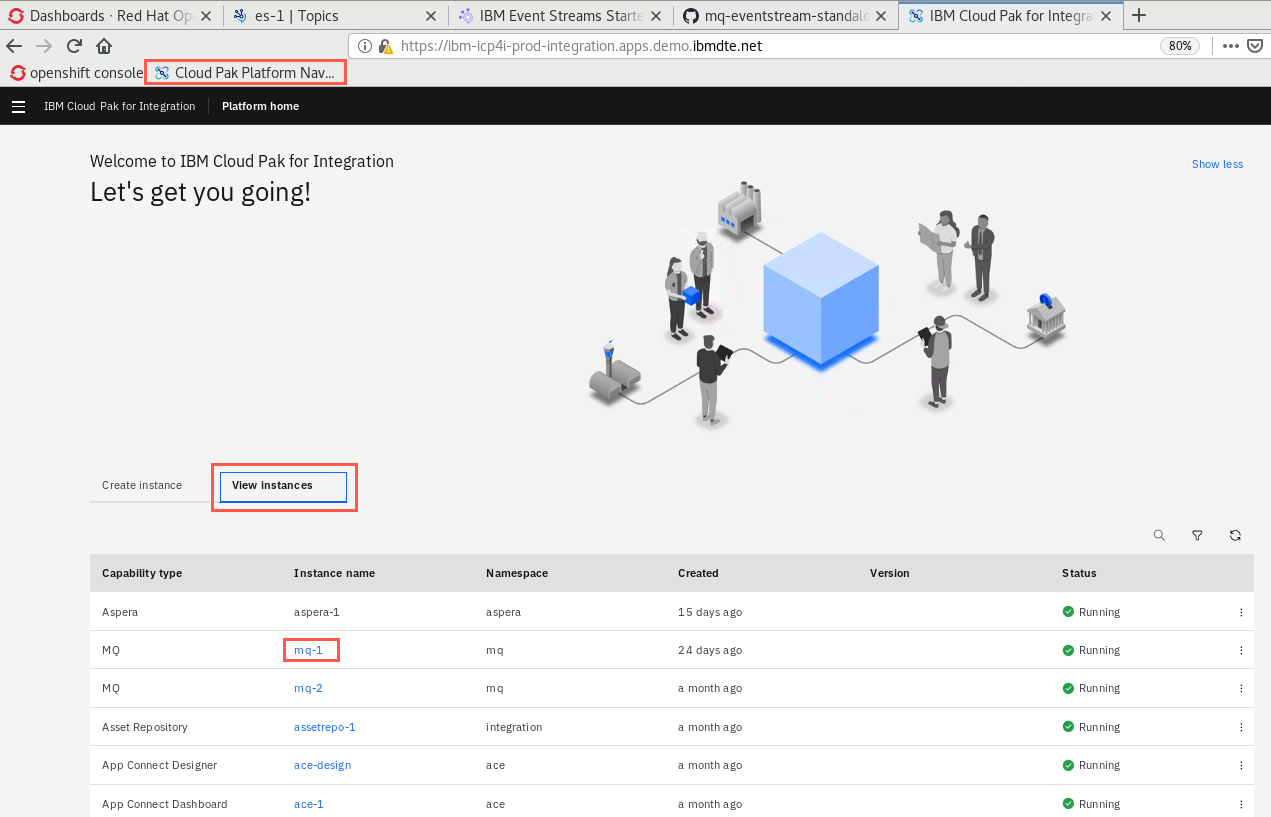
Task: Sort by Created column header
Action: [698, 573]
